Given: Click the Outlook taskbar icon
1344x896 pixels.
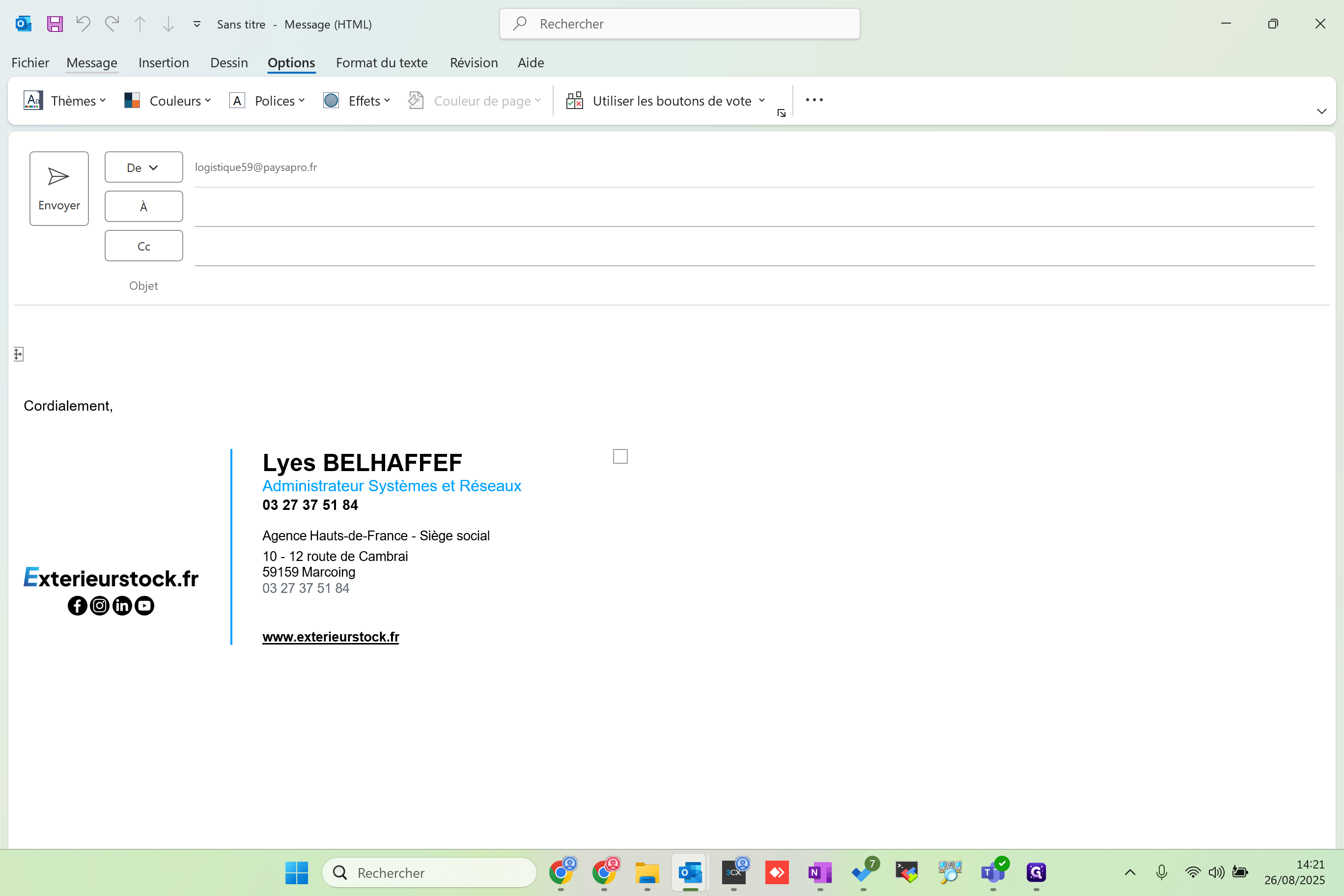Looking at the screenshot, I should click(690, 872).
